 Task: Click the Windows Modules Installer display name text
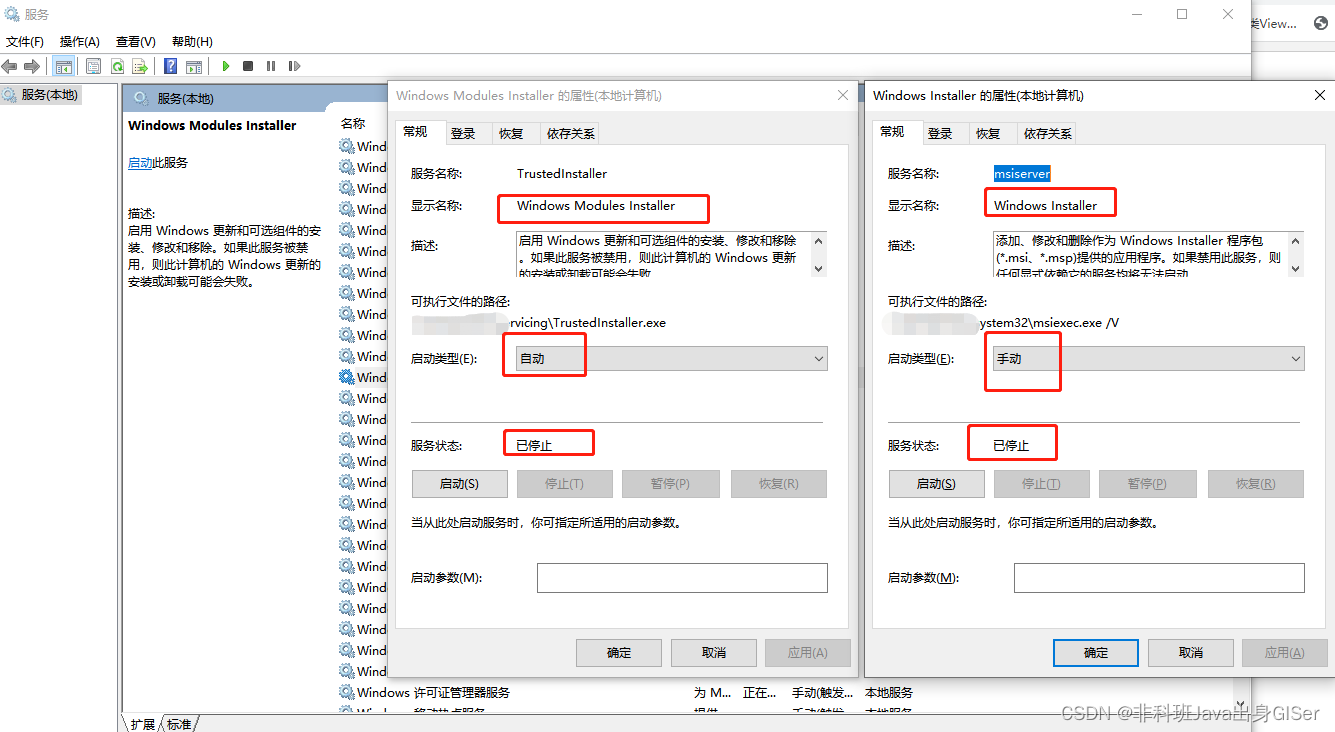[x=596, y=205]
